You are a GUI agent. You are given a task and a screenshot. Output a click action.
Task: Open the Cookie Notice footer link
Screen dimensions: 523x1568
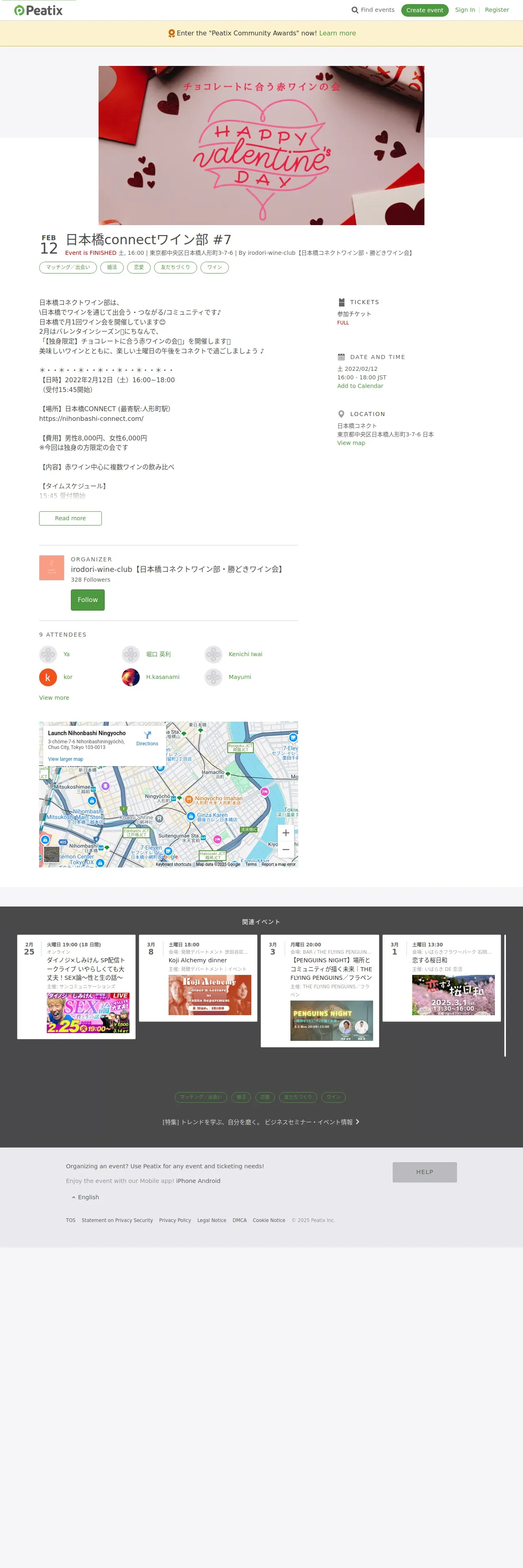pos(269,1220)
